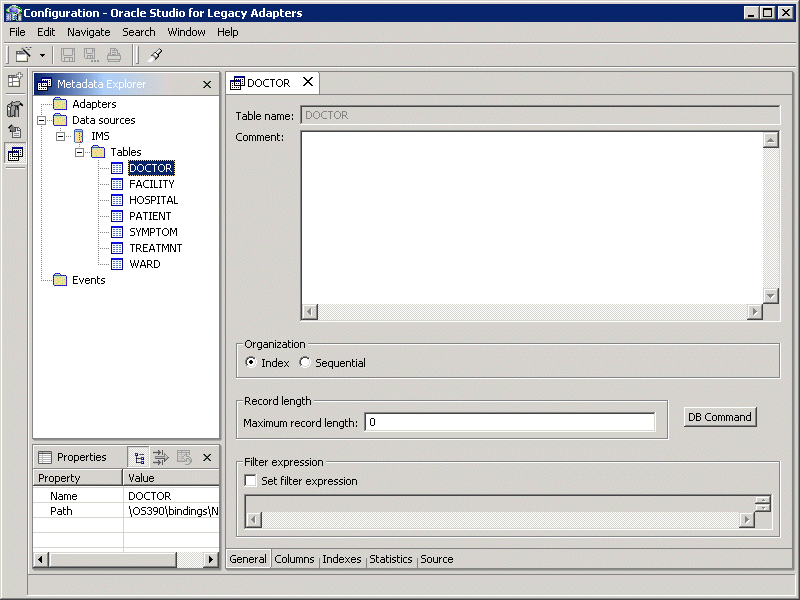Click the Save All toolbar icon
Viewport: 800px width, 600px height.
(x=91, y=55)
